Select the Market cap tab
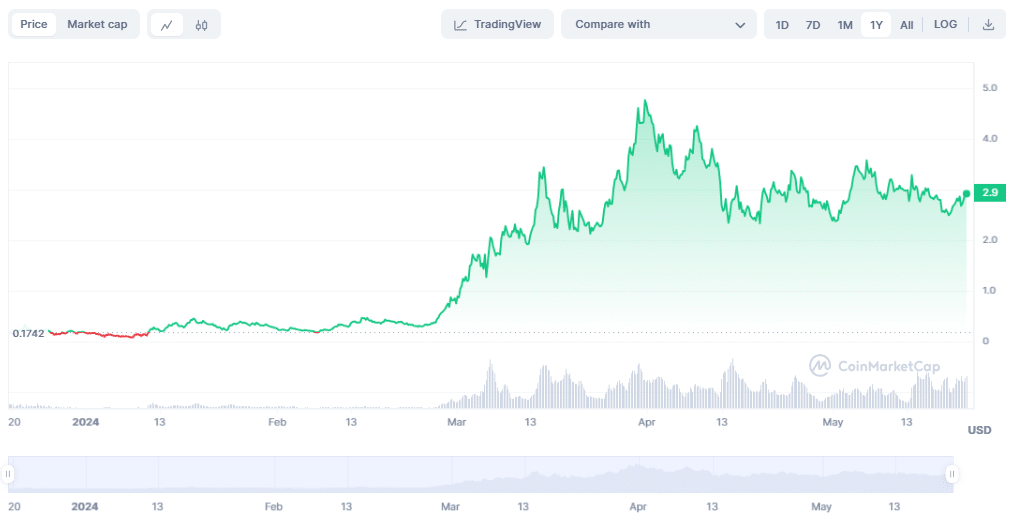Screen dimensions: 1020x531 97,24
